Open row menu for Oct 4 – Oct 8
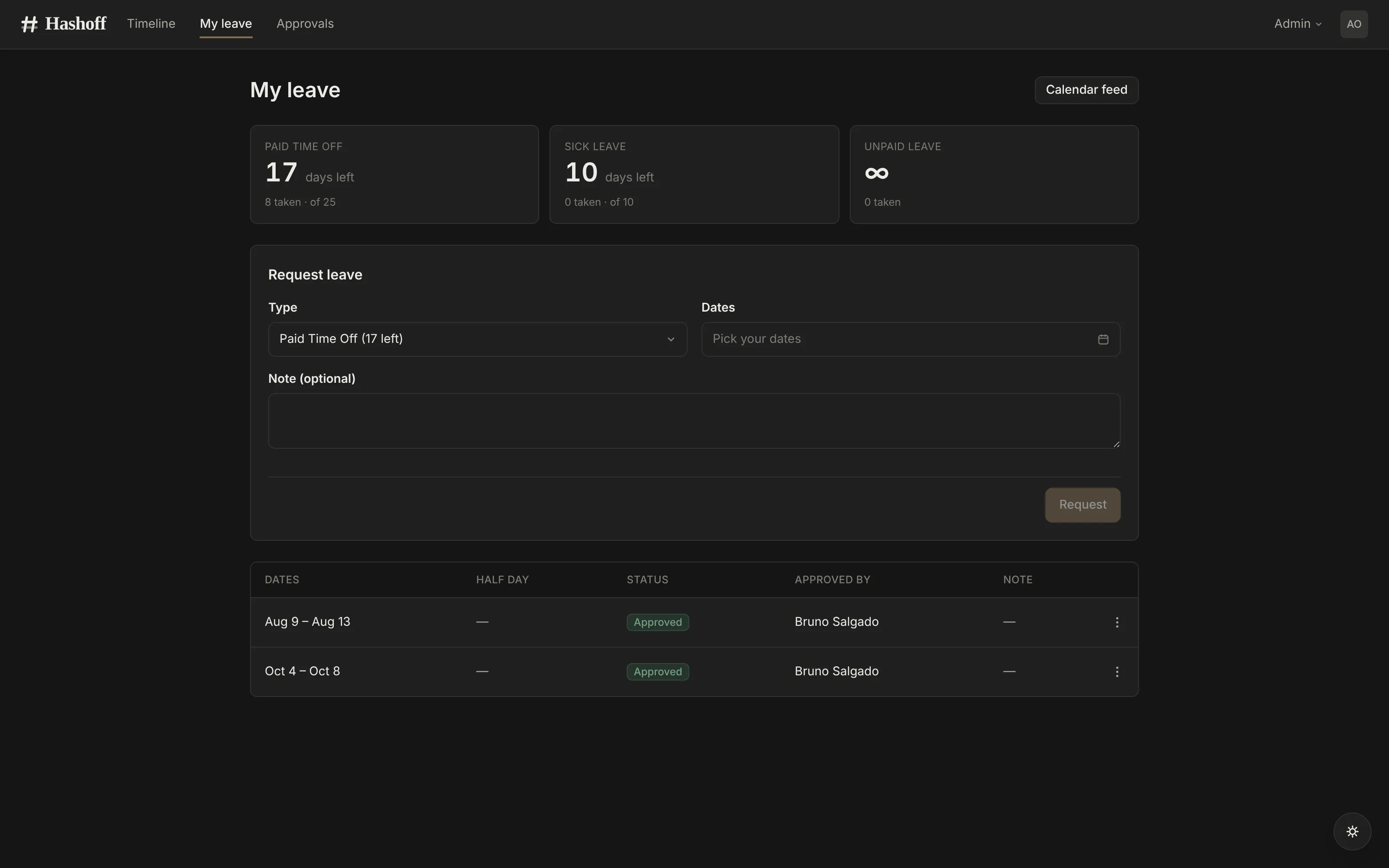1389x868 pixels. pyautogui.click(x=1116, y=672)
